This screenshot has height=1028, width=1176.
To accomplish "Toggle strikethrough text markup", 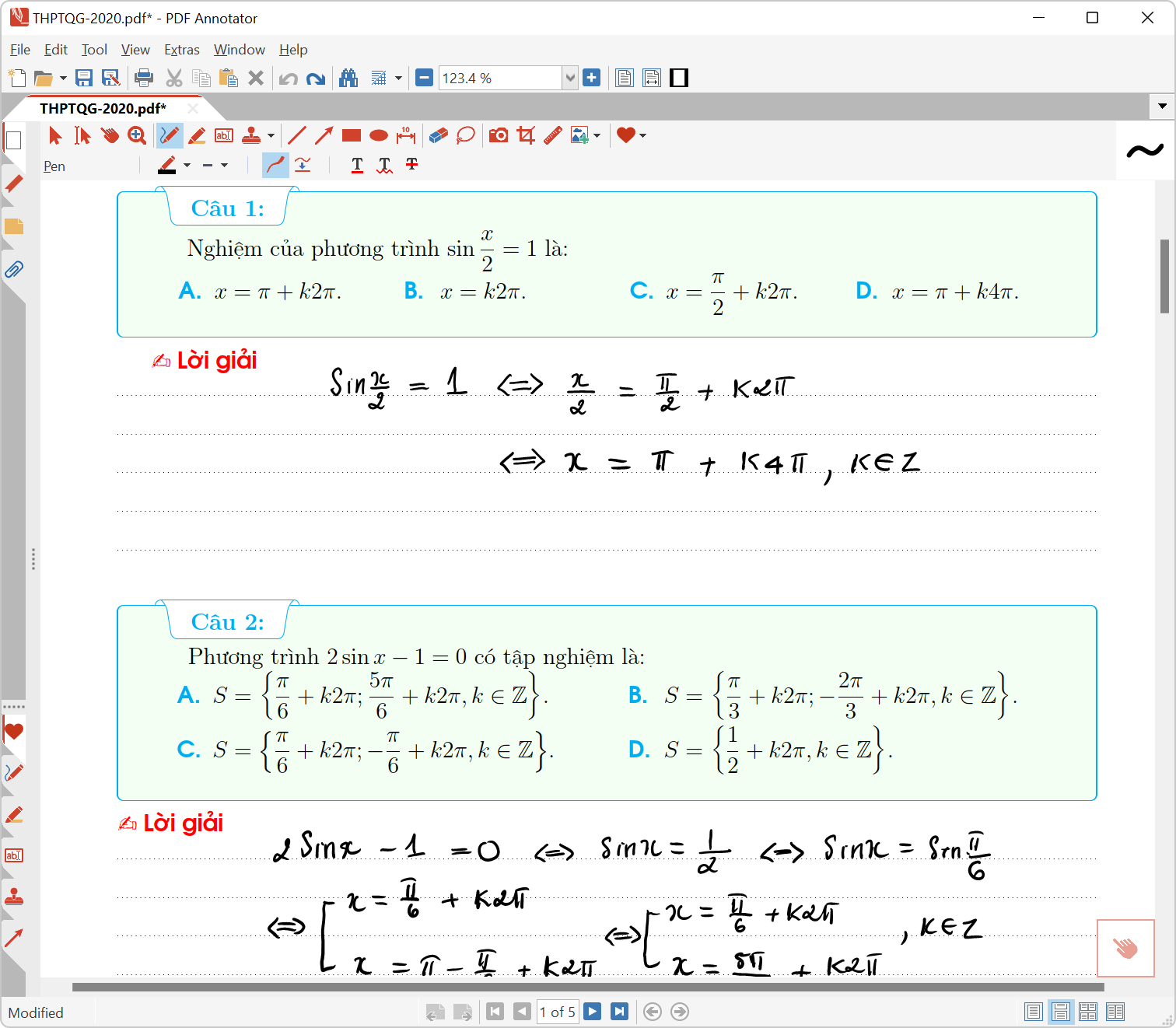I will (x=411, y=165).
